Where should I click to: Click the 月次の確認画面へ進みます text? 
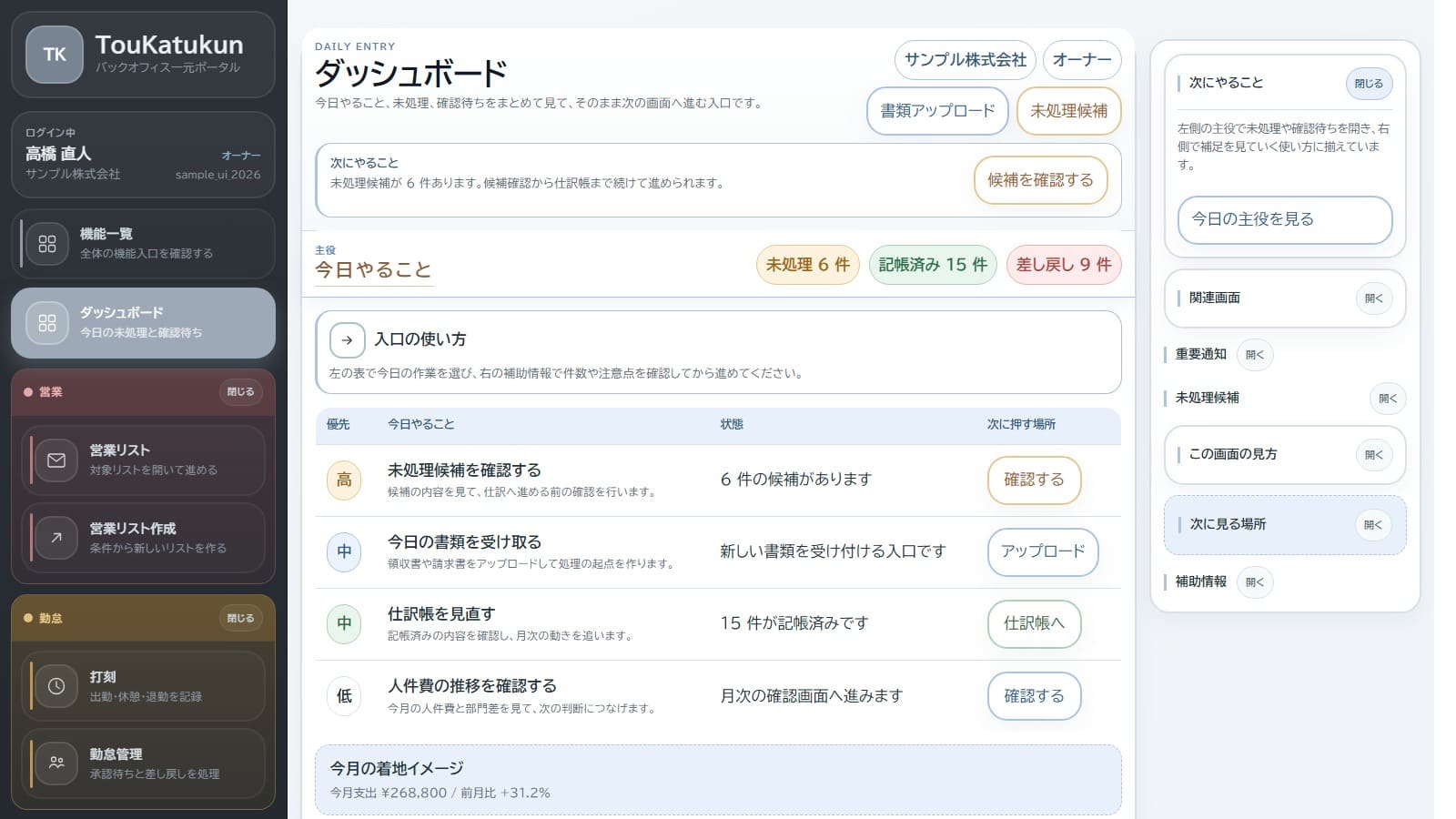pyautogui.click(x=811, y=696)
